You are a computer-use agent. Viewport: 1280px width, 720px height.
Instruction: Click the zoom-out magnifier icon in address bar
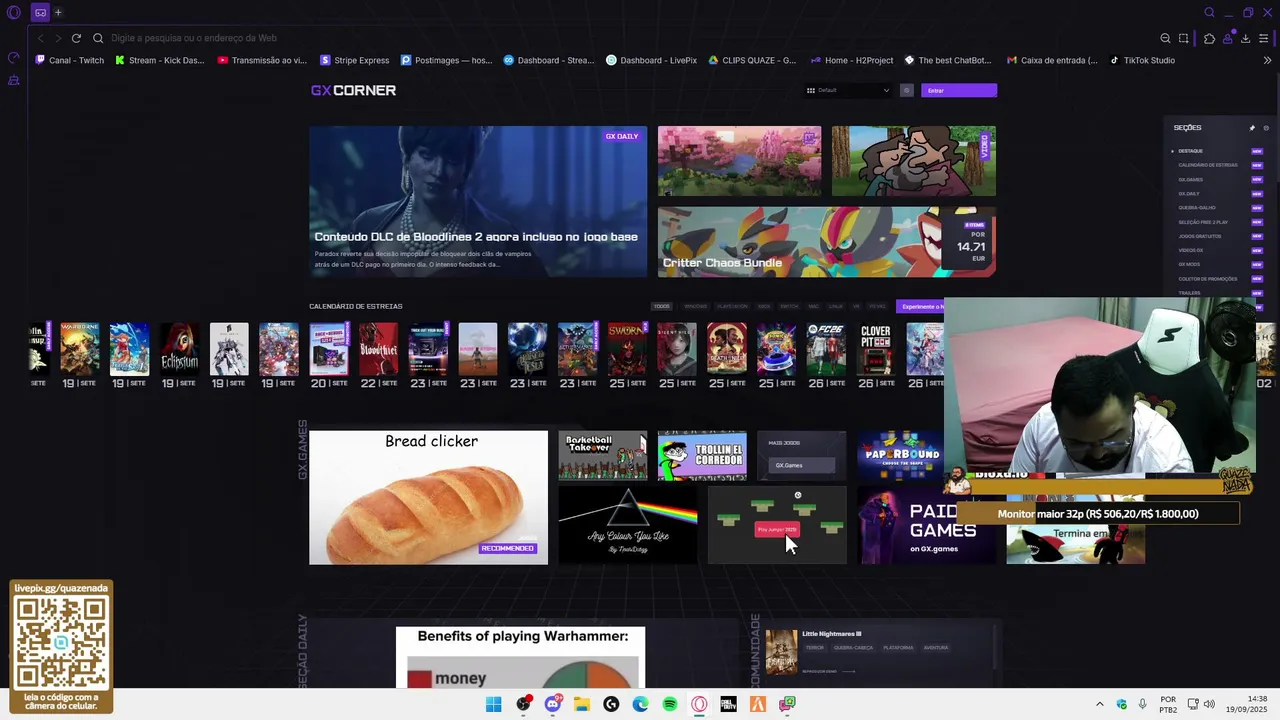tap(1165, 38)
